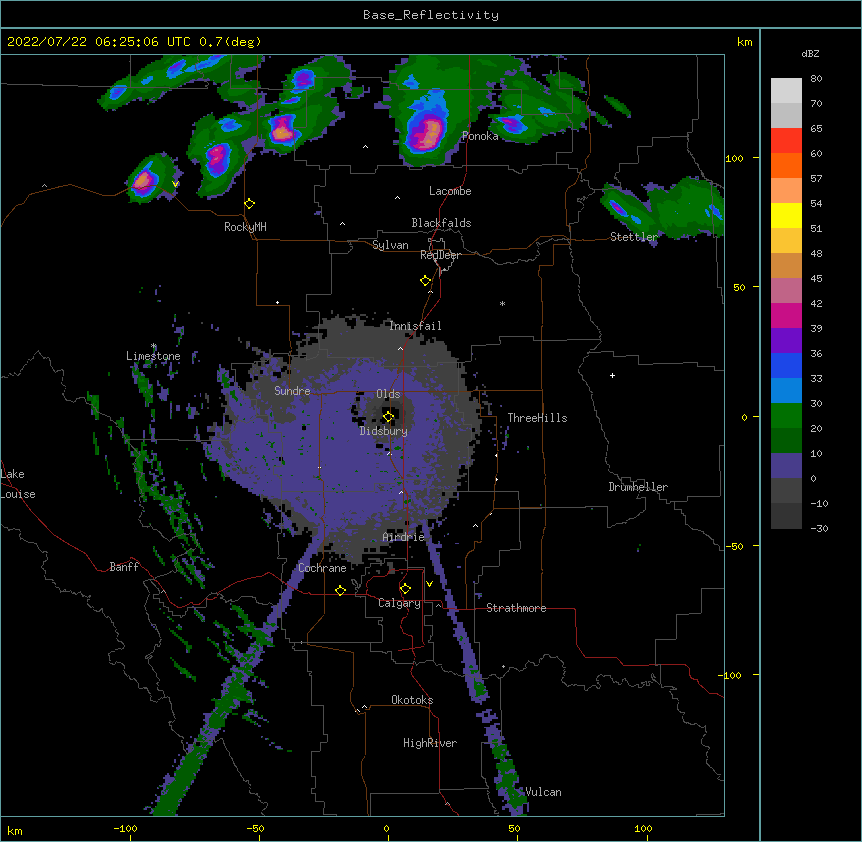Viewport: 862px width, 842px height.
Task: Pick the red swatch in dBZ legend
Action: [786, 141]
